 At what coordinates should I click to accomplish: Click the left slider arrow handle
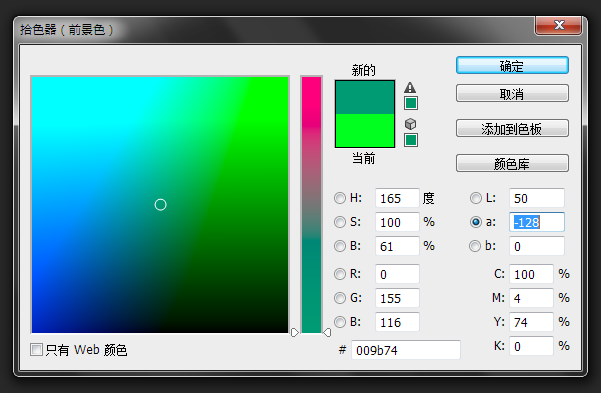point(294,332)
